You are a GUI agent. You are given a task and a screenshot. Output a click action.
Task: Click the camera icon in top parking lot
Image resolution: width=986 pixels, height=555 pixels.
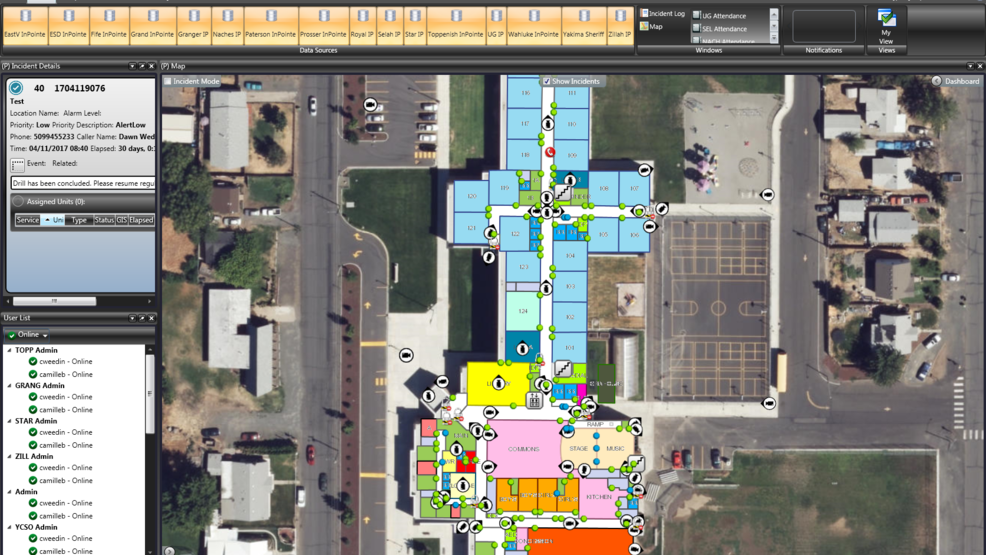[x=370, y=104]
